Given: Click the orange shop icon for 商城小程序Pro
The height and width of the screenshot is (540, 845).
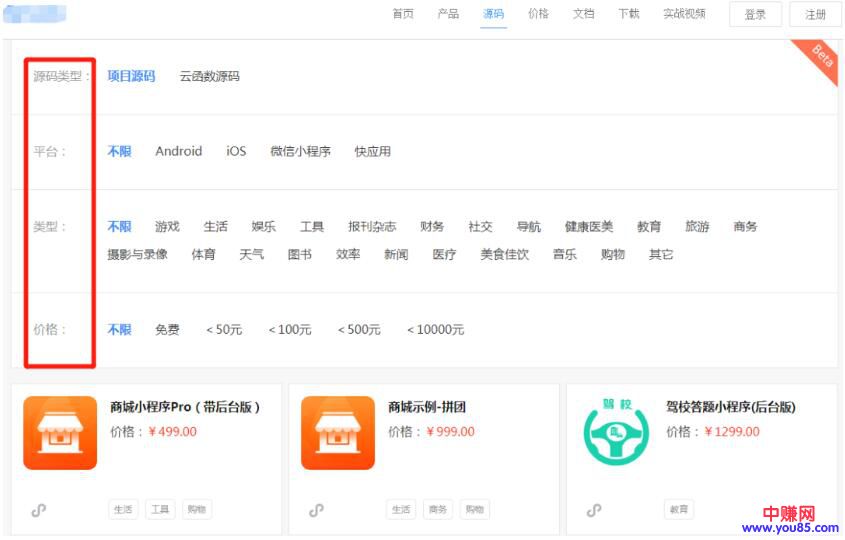Looking at the screenshot, I should tap(60, 433).
